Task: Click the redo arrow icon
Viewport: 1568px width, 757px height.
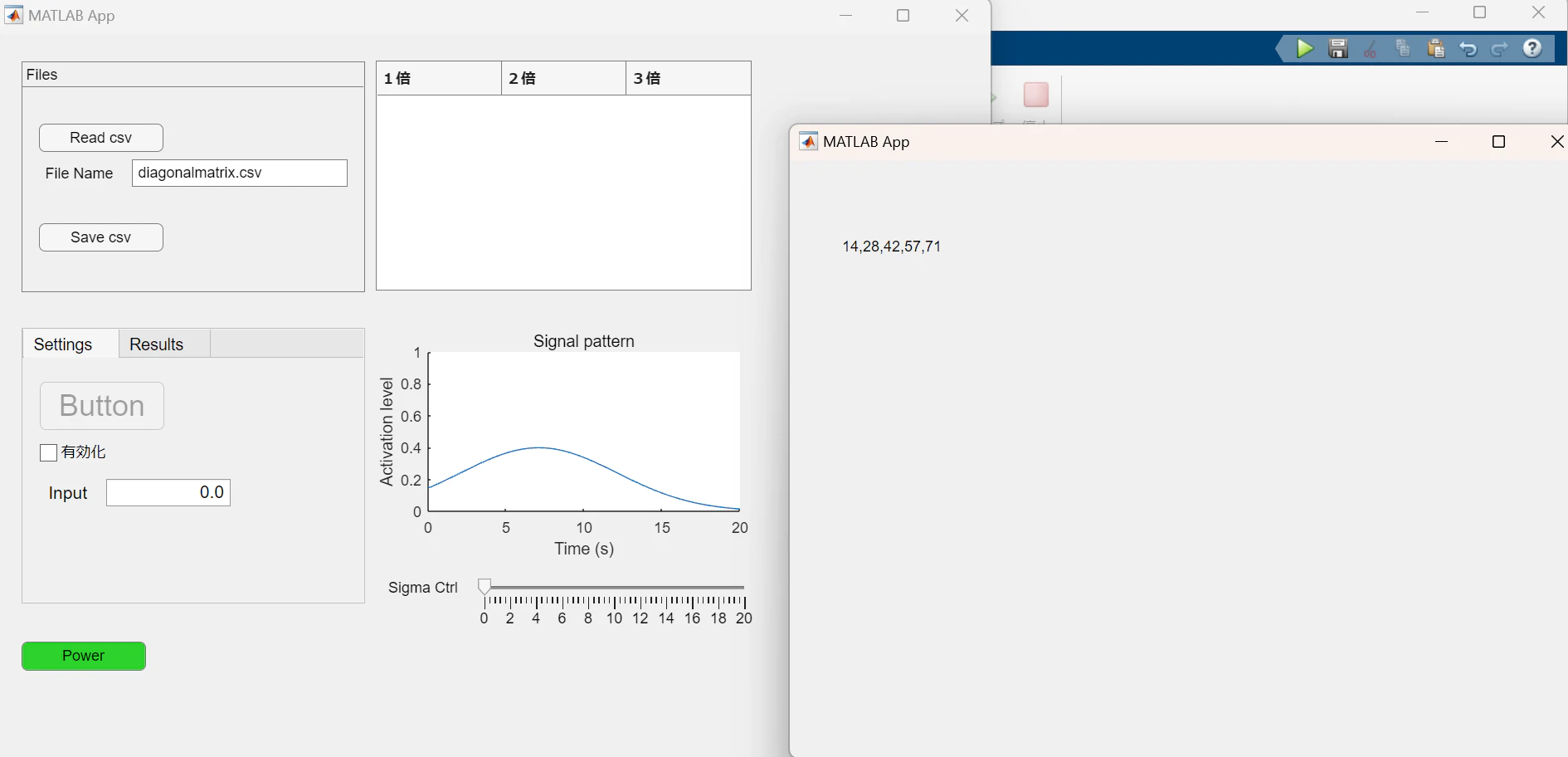Action: click(x=1500, y=49)
